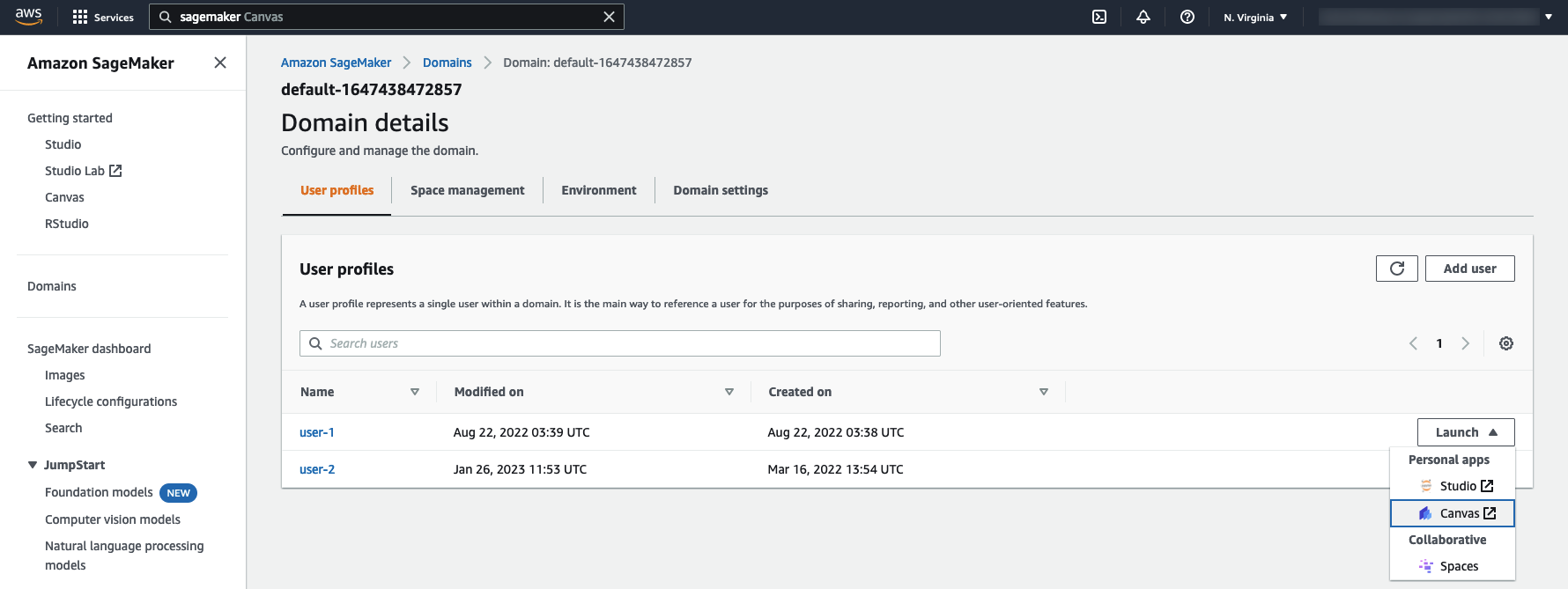
Task: Click the search magnifier icon in the top bar
Action: [165, 17]
